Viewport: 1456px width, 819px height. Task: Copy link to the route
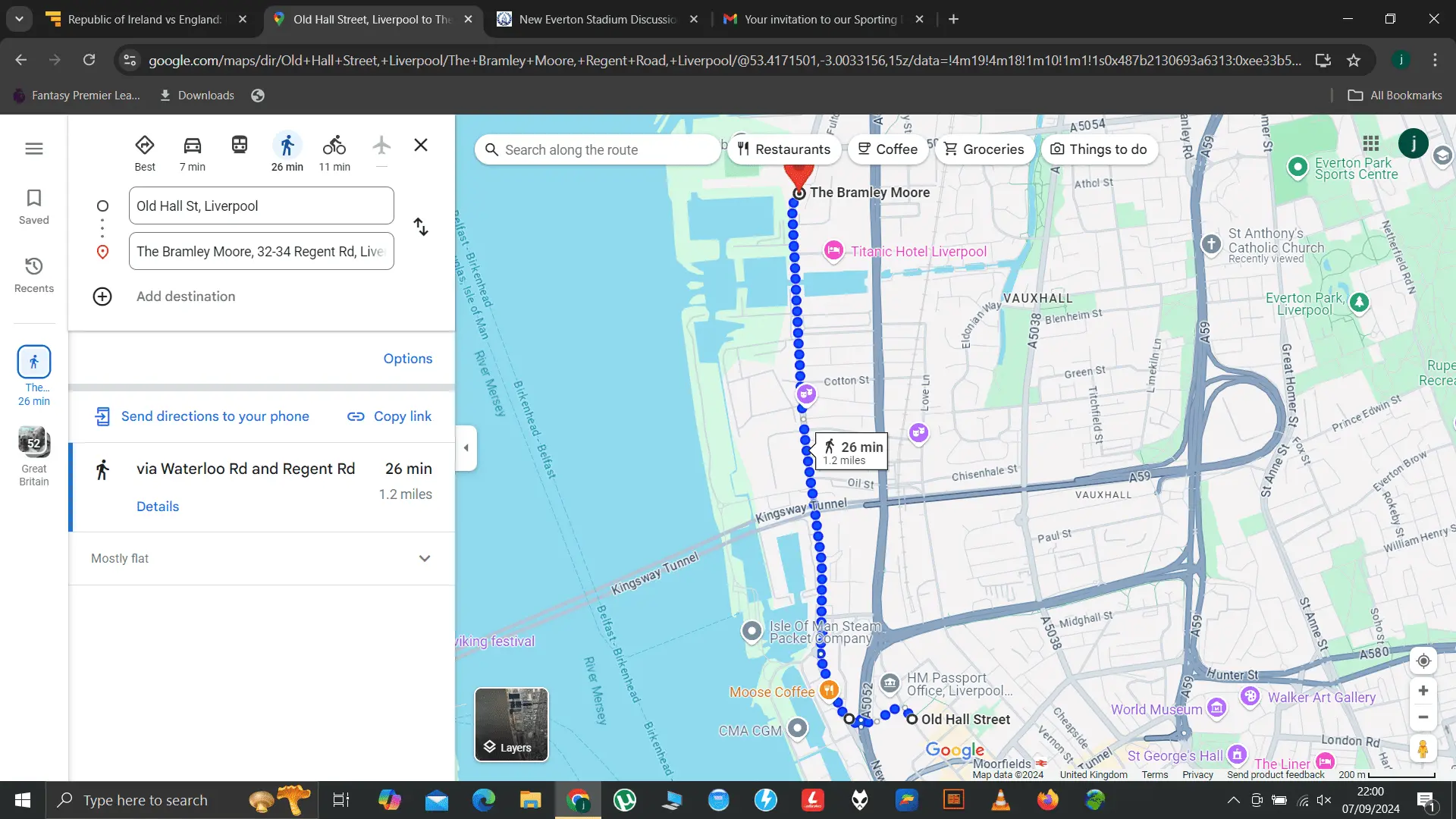pyautogui.click(x=390, y=416)
